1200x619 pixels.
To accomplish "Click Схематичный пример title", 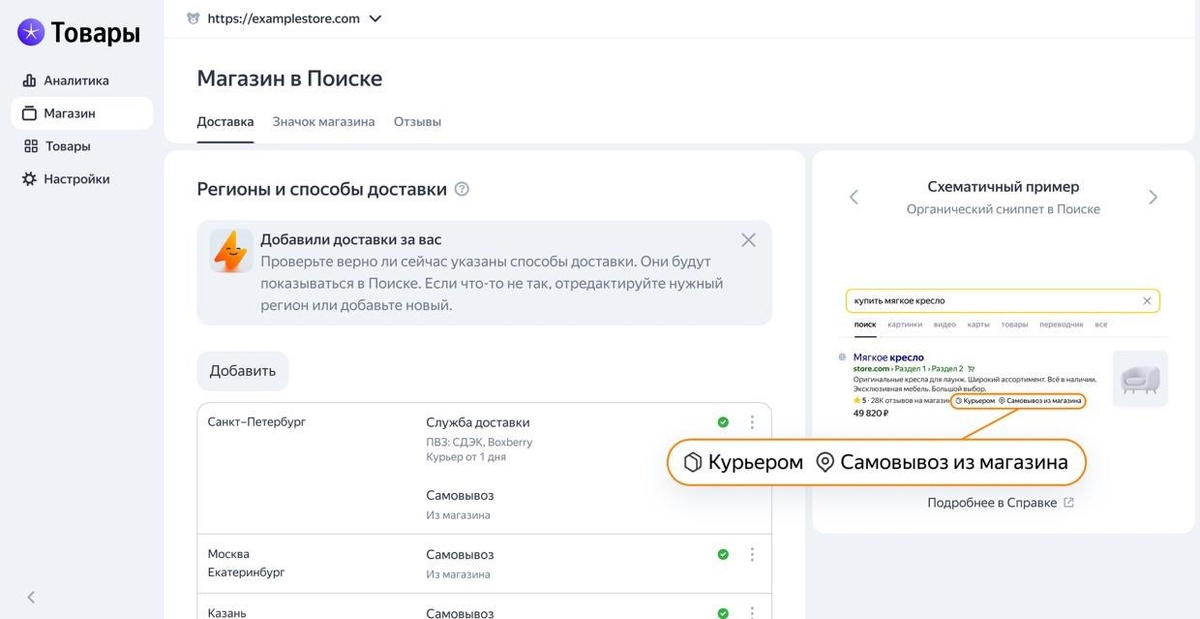I will 1003,187.
